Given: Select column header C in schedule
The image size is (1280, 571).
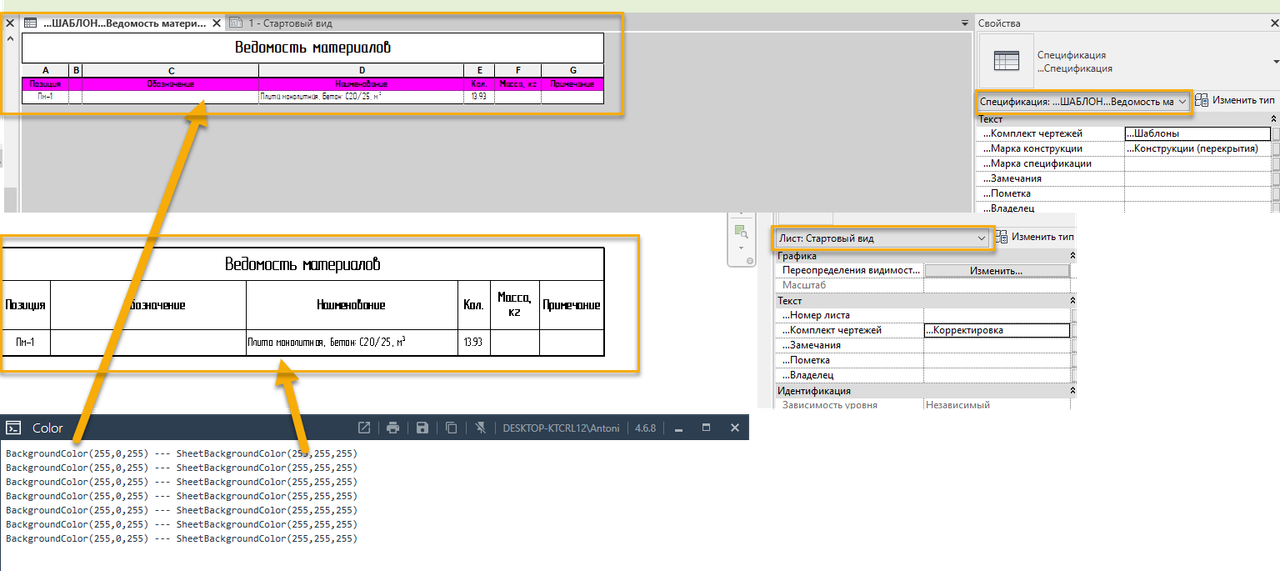Looking at the screenshot, I should [x=172, y=70].
